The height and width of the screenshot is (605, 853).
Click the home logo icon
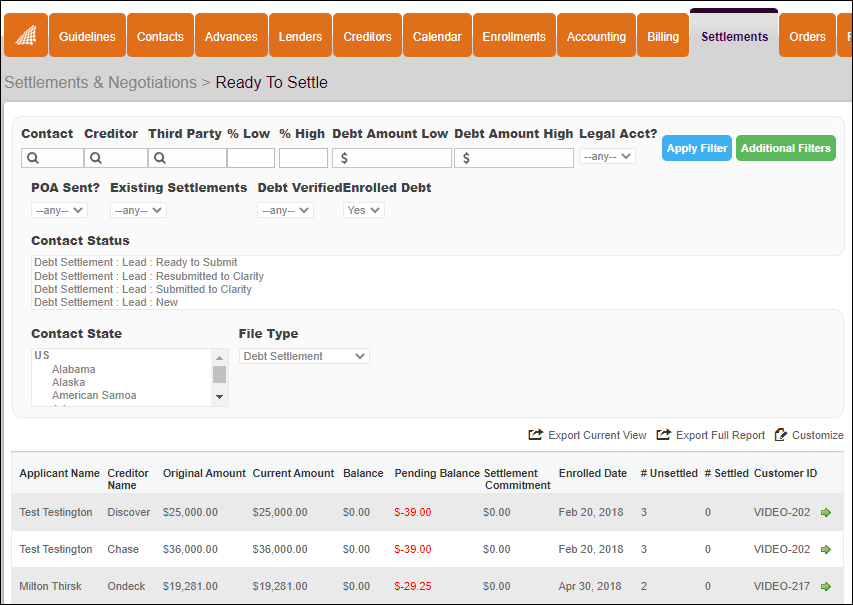pyautogui.click(x=25, y=36)
